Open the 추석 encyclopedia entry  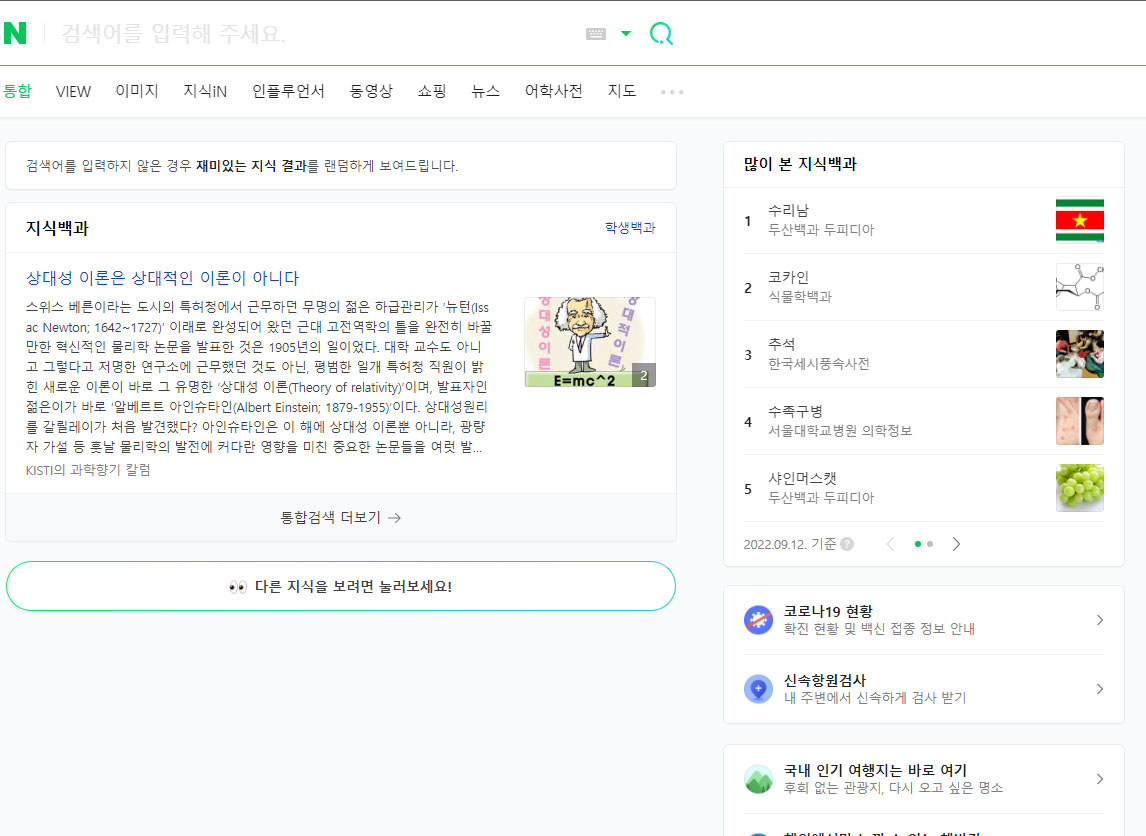coord(781,344)
